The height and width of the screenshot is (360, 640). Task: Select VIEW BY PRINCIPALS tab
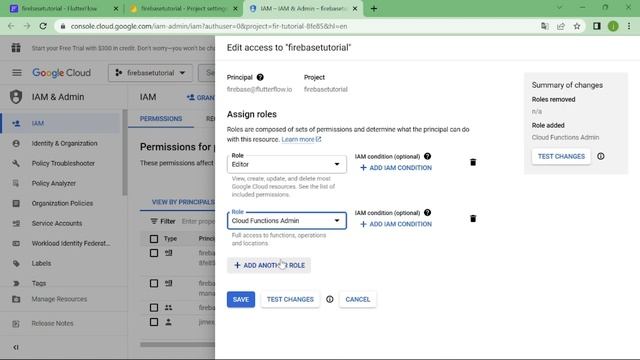[182, 202]
